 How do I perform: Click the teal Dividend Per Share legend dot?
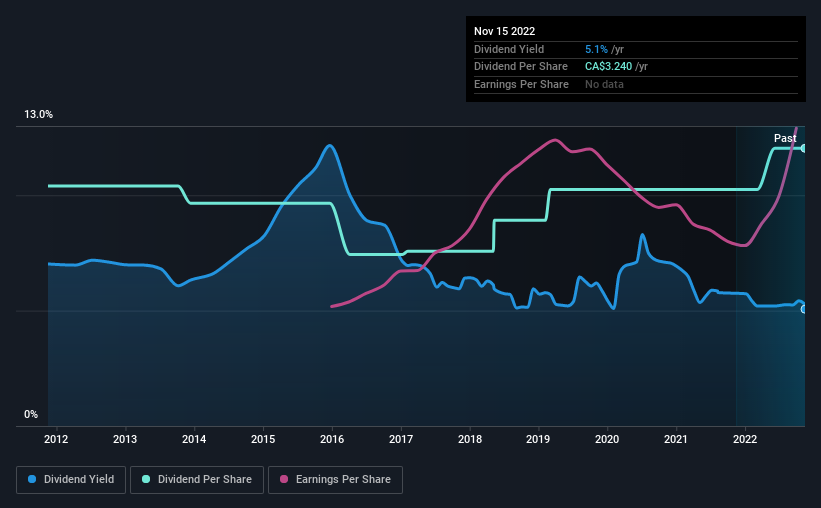(x=146, y=479)
